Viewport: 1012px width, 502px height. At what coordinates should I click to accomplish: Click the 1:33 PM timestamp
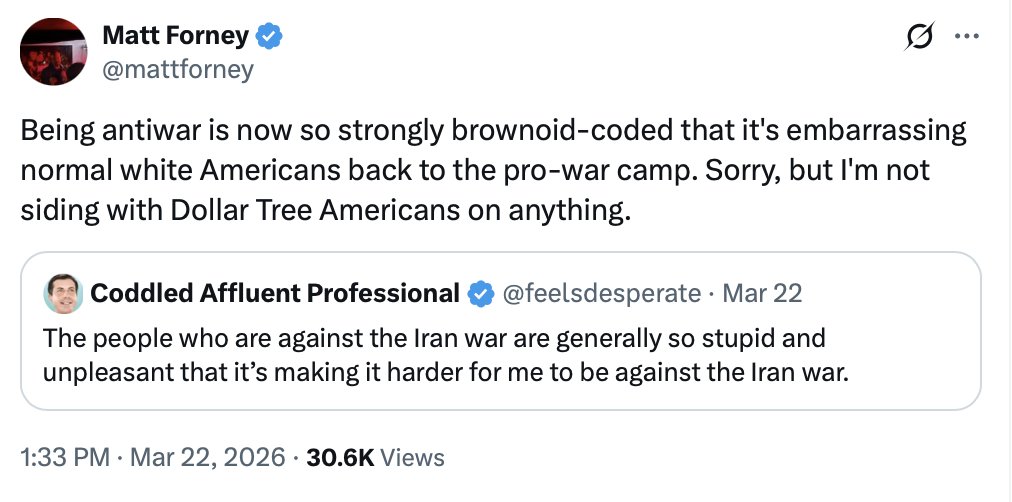[x=64, y=457]
